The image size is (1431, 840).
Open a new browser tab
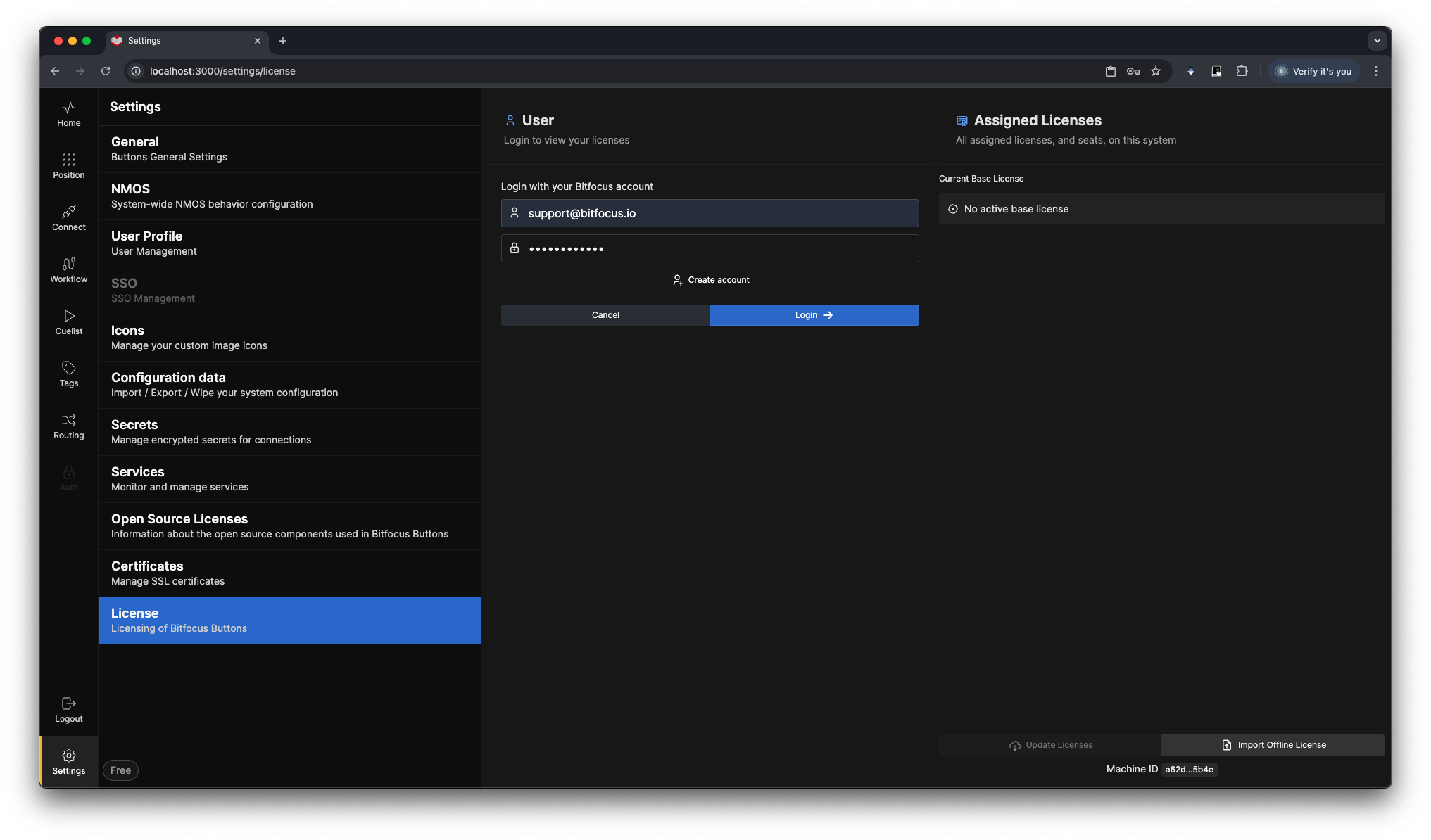pyautogui.click(x=283, y=41)
